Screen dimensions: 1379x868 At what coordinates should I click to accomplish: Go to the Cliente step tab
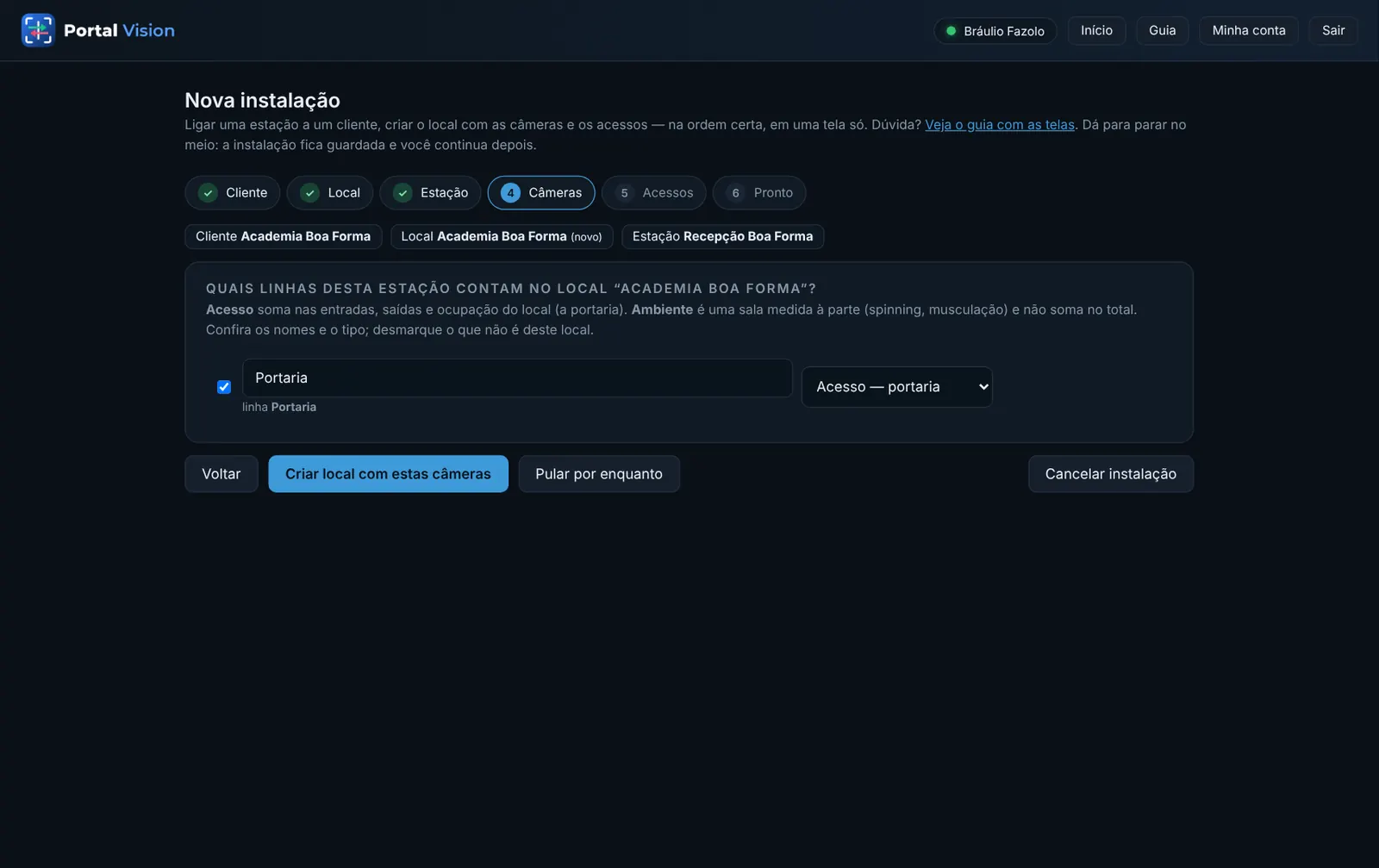(232, 193)
